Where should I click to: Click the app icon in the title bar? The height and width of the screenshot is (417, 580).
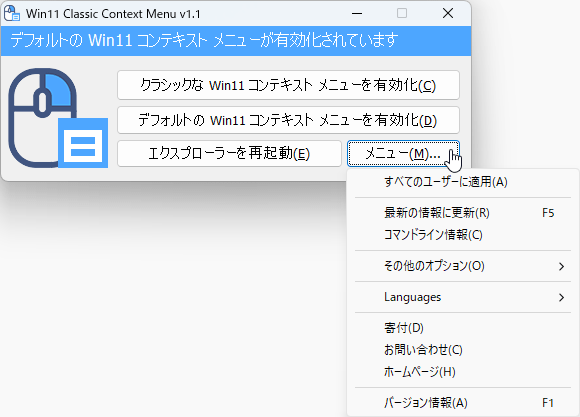point(12,14)
